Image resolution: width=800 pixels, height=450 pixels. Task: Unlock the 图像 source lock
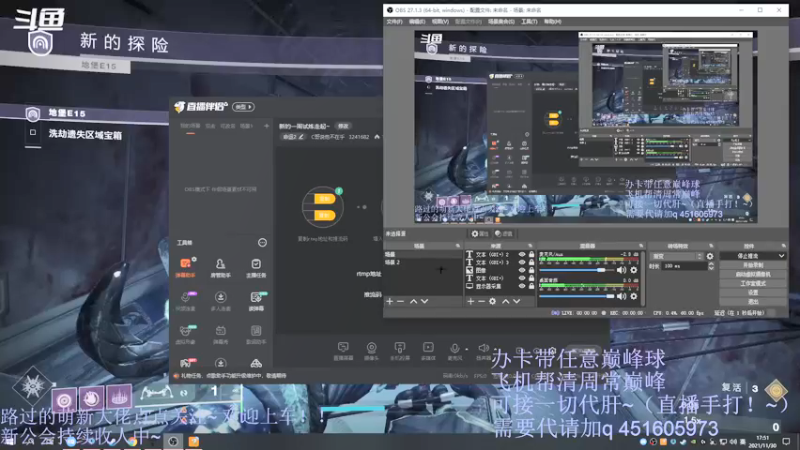coord(531,270)
